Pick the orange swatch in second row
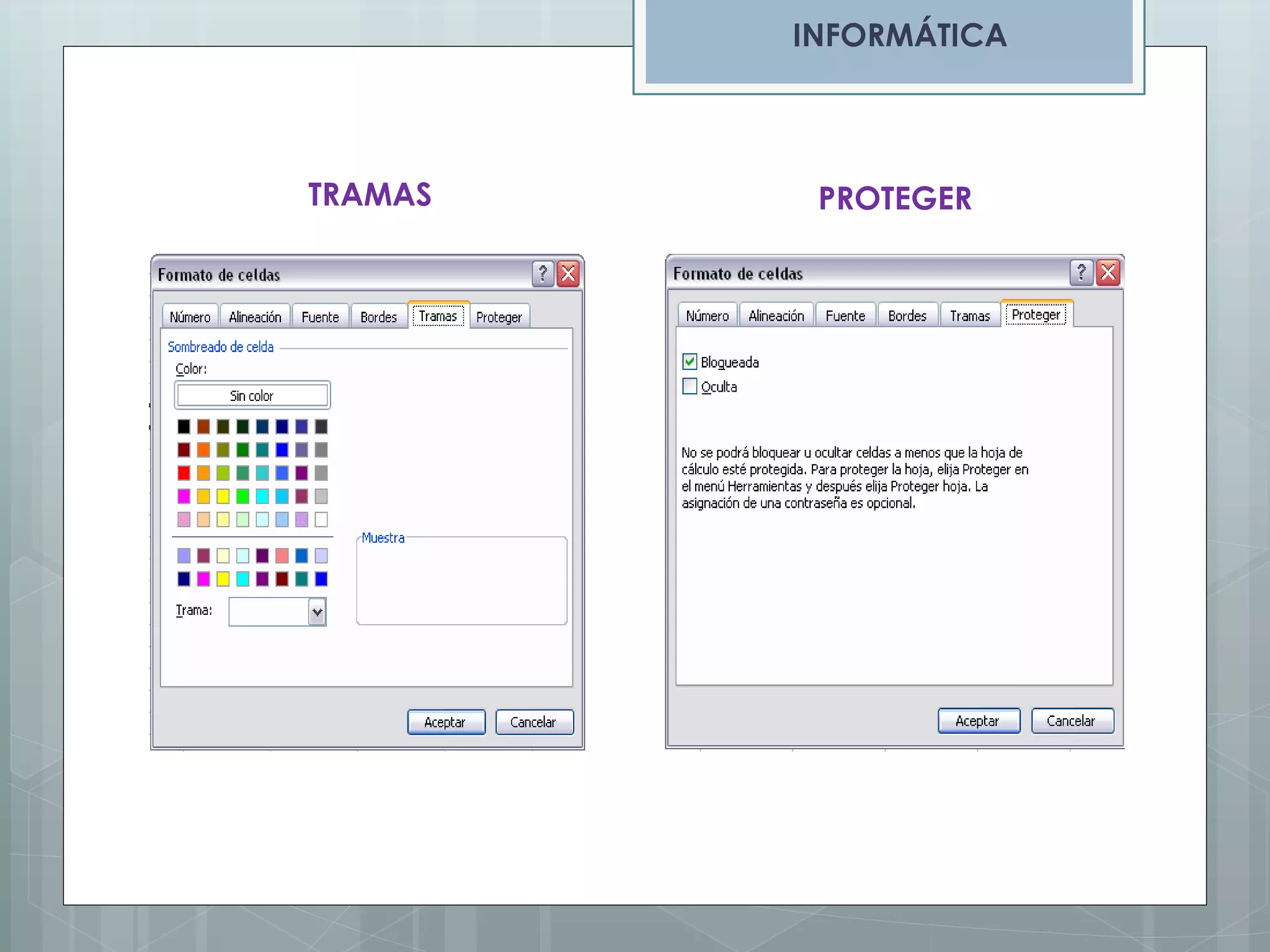This screenshot has width=1270, height=952. (203, 450)
